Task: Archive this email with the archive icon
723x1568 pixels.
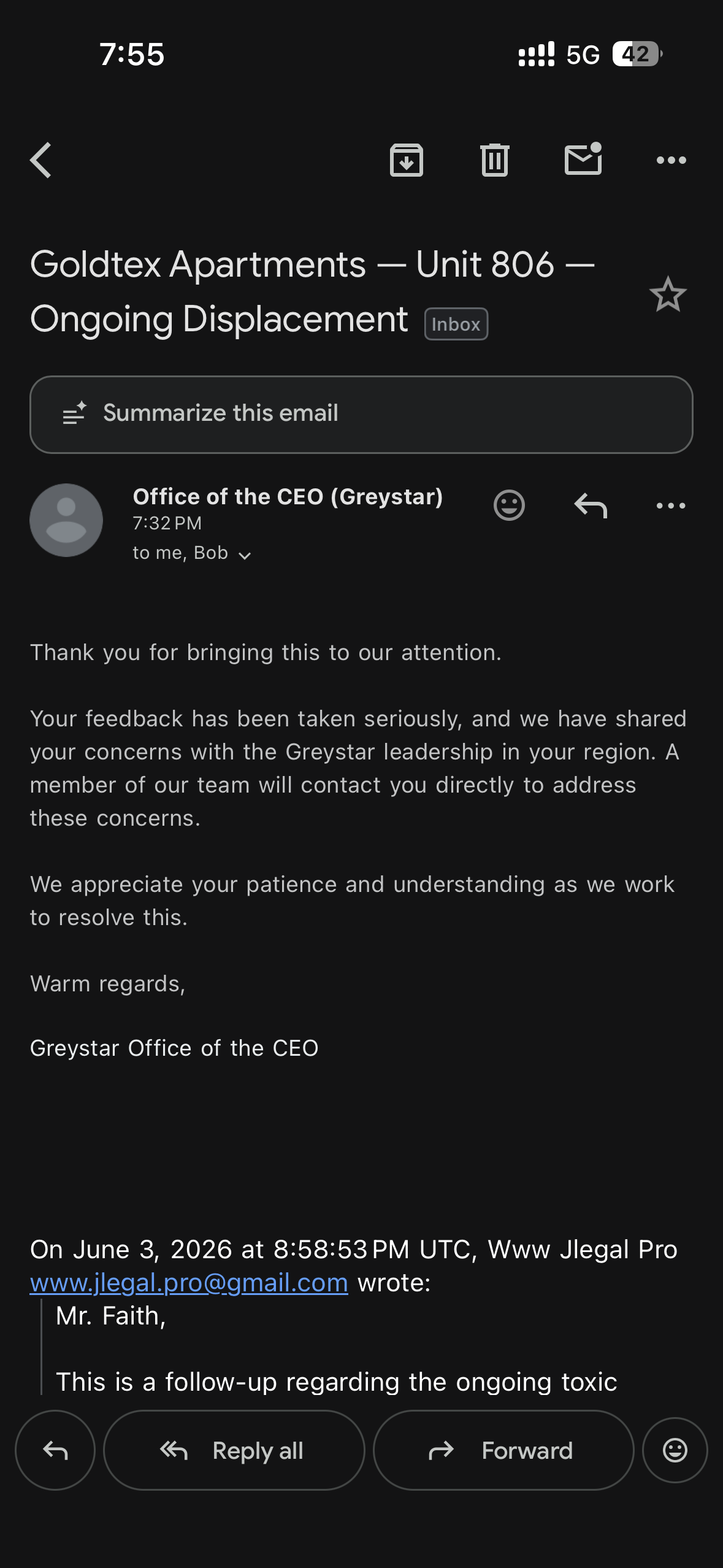Action: pyautogui.click(x=407, y=160)
